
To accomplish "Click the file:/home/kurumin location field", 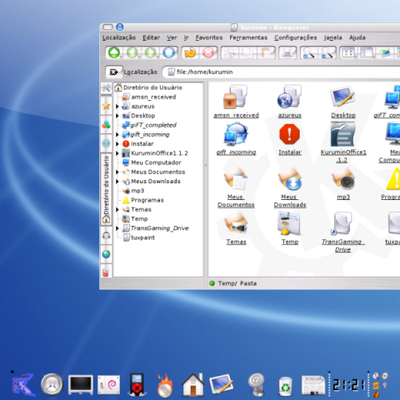I will coord(282,72).
